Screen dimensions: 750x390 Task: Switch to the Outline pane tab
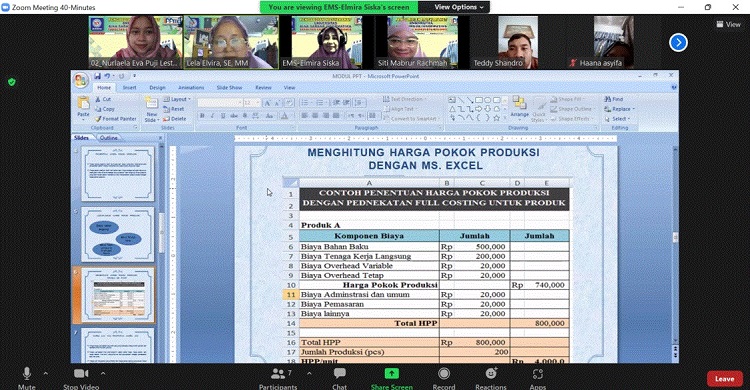pyautogui.click(x=109, y=138)
